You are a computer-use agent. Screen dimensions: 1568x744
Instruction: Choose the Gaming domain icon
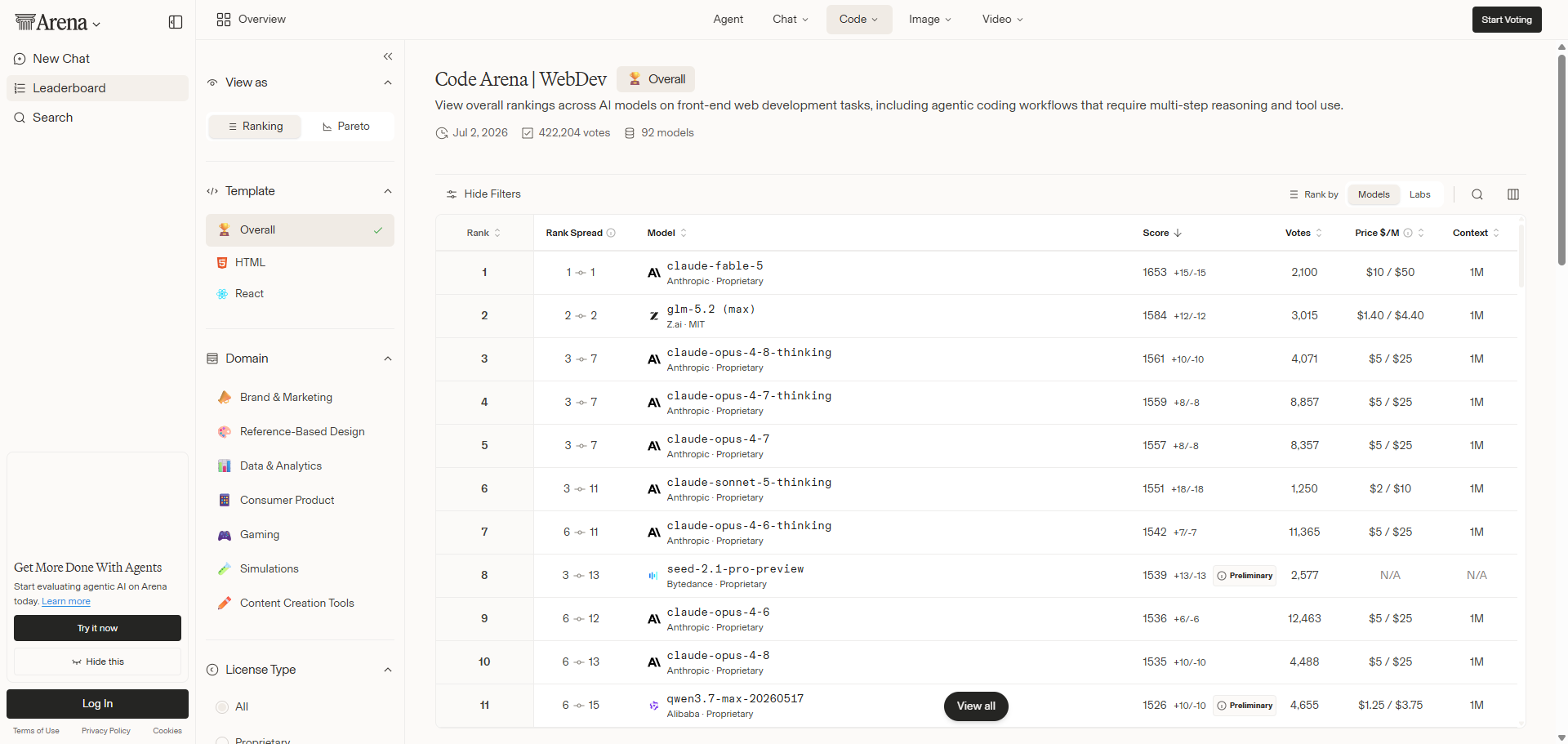225,535
